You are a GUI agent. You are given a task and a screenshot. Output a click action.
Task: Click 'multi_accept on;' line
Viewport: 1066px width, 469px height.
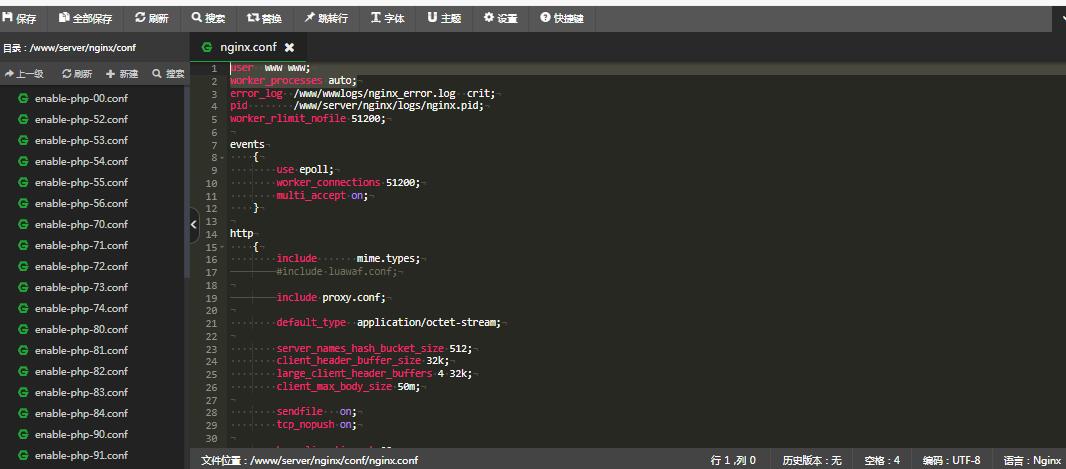click(322, 196)
